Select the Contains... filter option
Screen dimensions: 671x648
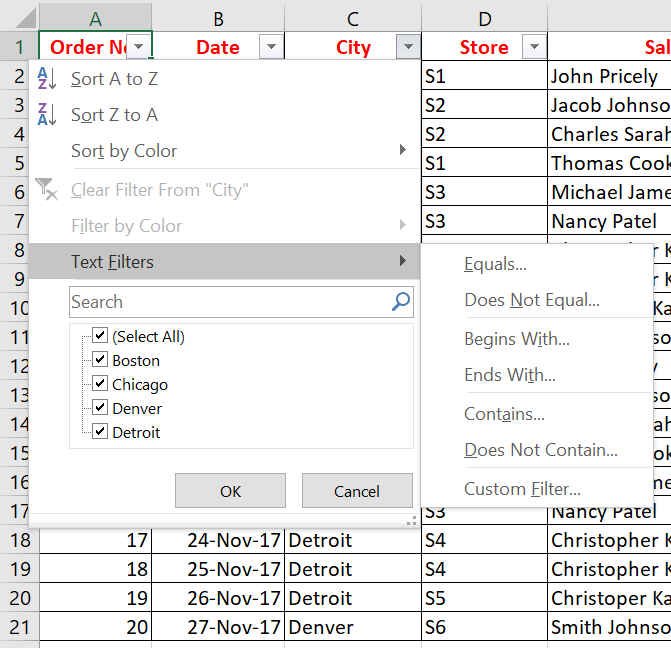click(x=504, y=414)
